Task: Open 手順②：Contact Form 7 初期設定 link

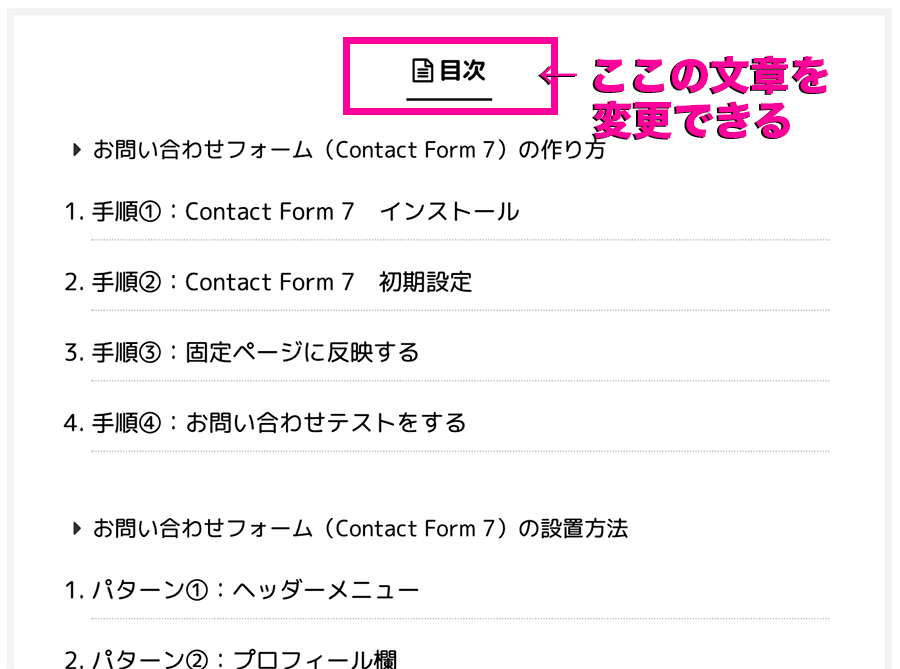Action: [x=282, y=282]
